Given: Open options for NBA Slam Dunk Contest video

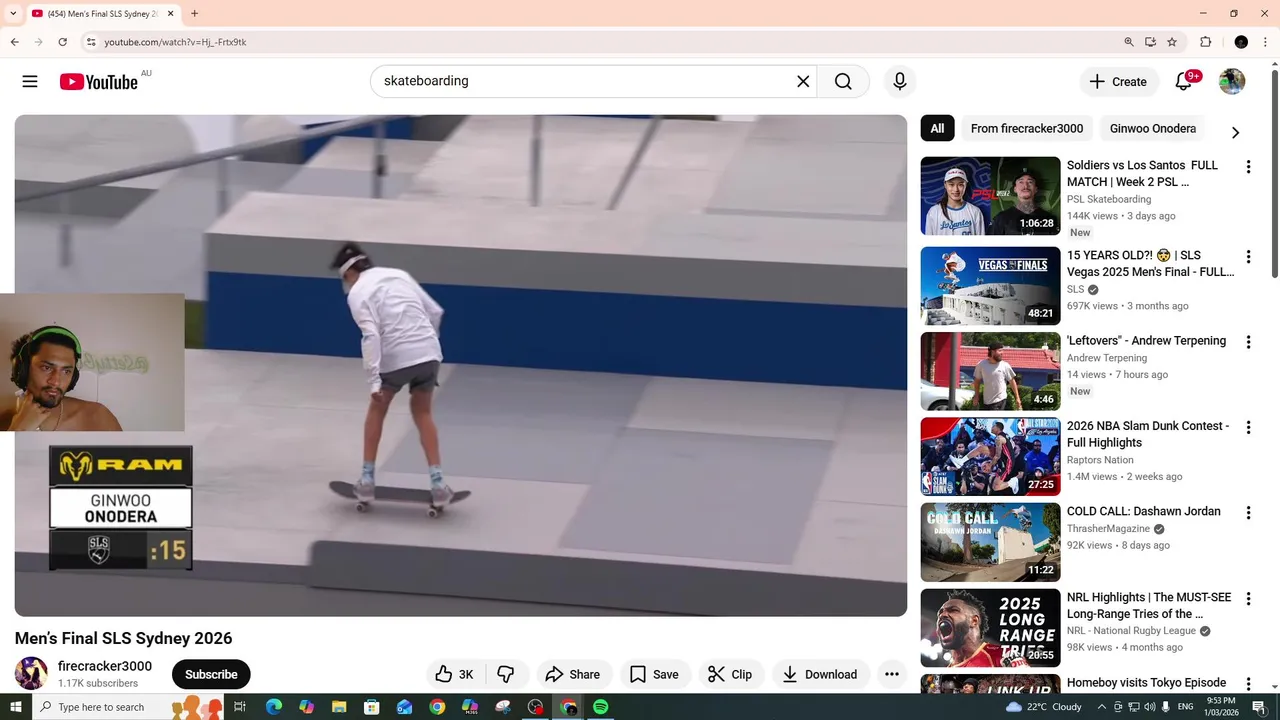Looking at the screenshot, I should (x=1248, y=427).
